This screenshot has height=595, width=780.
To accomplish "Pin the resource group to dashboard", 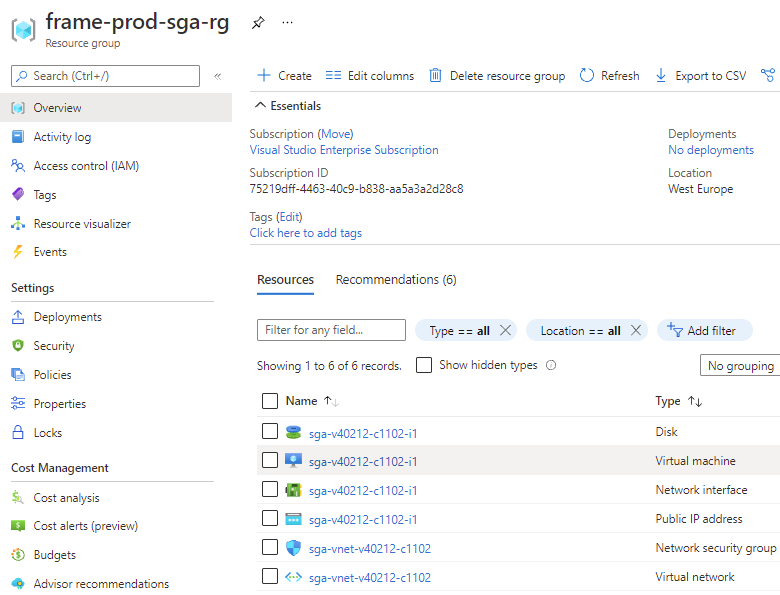I will (258, 22).
